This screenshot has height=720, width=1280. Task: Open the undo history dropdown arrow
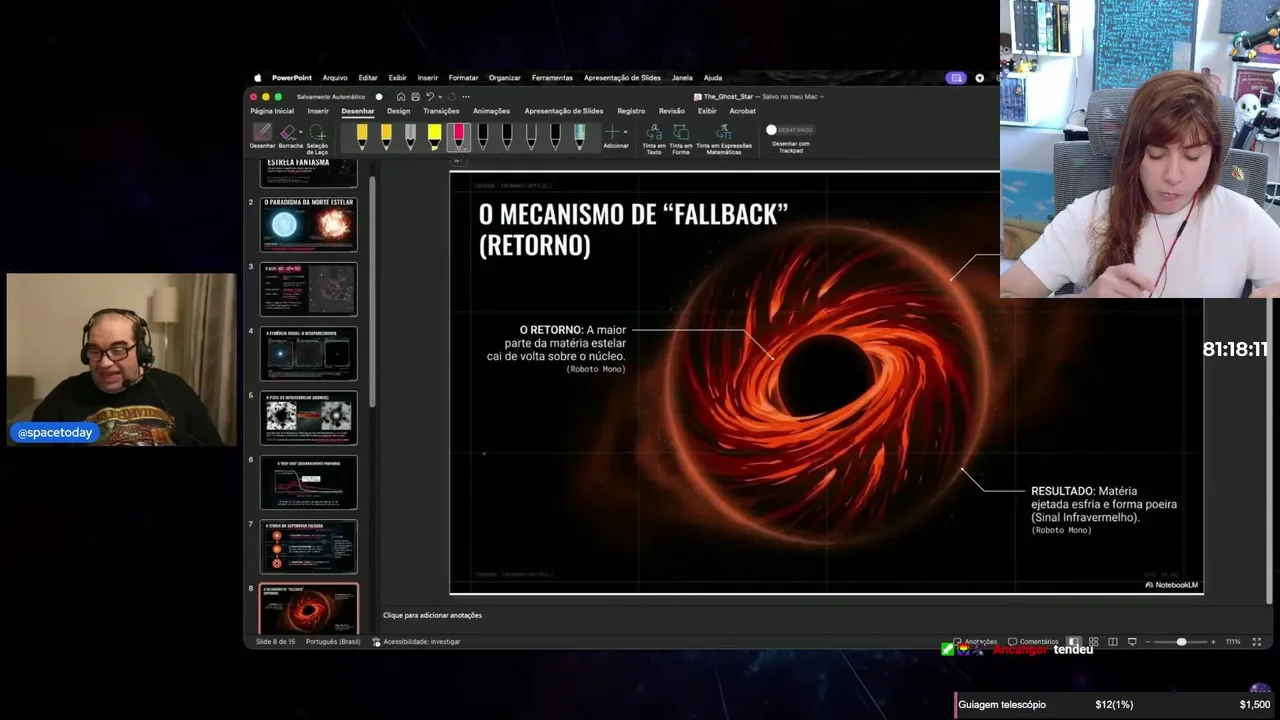tap(438, 97)
